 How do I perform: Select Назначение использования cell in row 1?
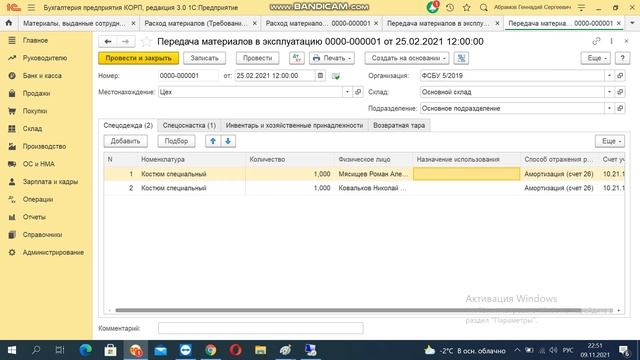tap(467, 174)
